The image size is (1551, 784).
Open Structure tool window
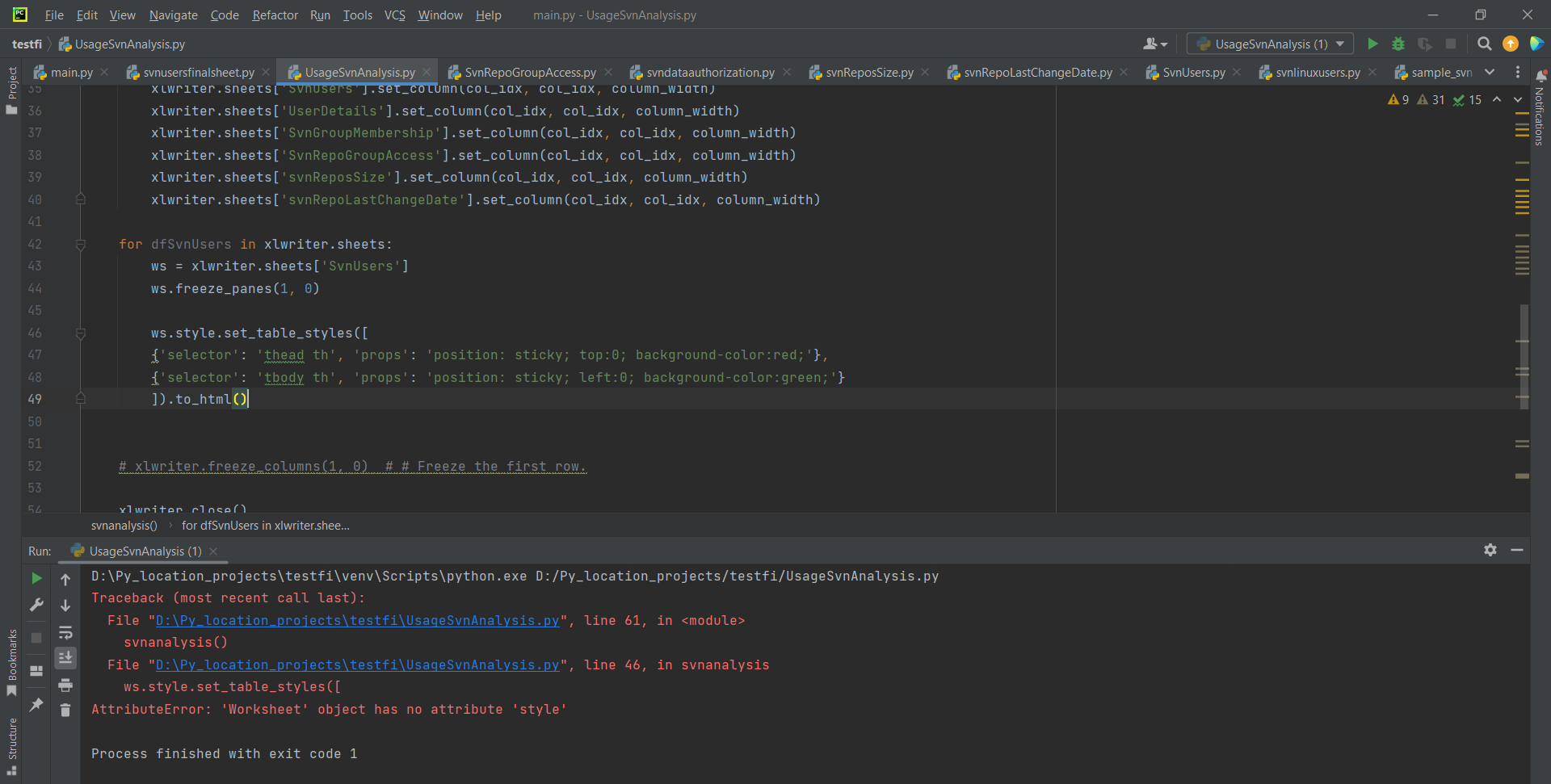[11, 746]
